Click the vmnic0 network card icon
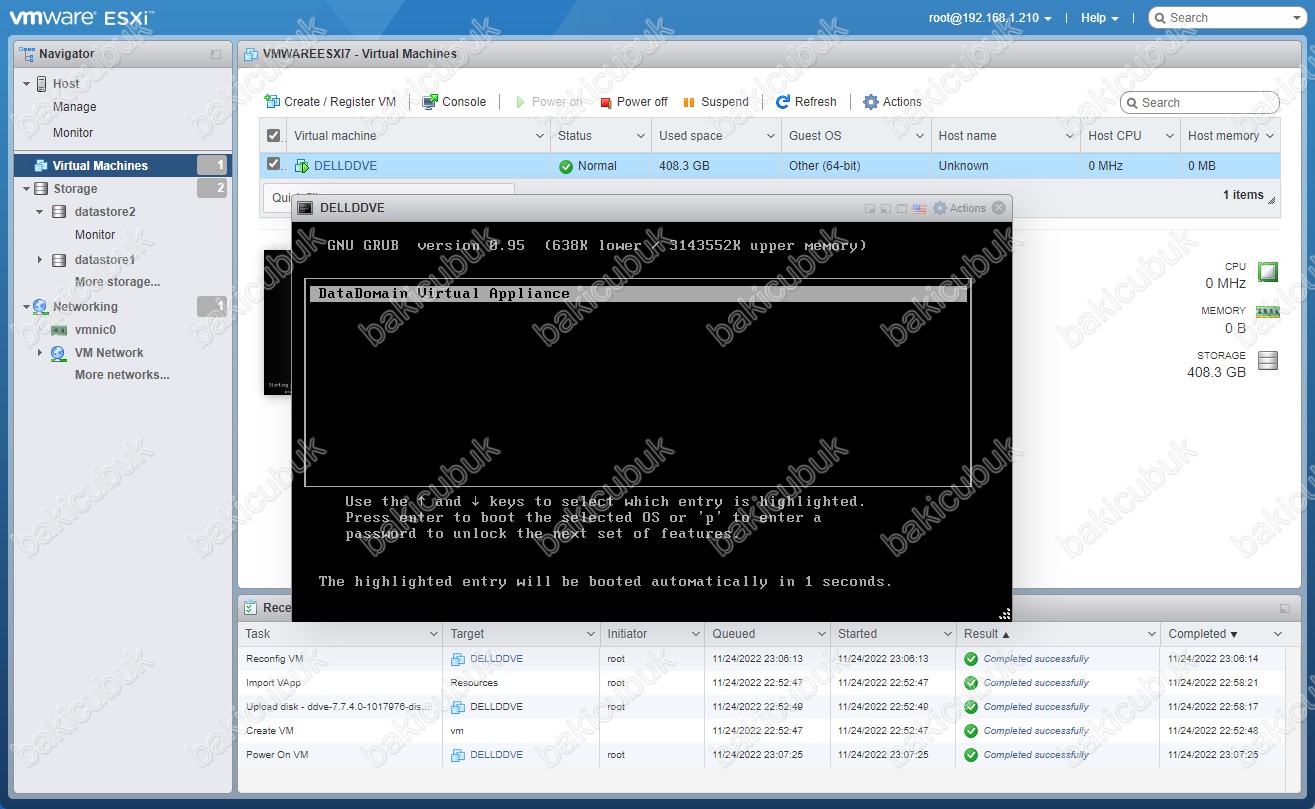1315x809 pixels. 59,330
